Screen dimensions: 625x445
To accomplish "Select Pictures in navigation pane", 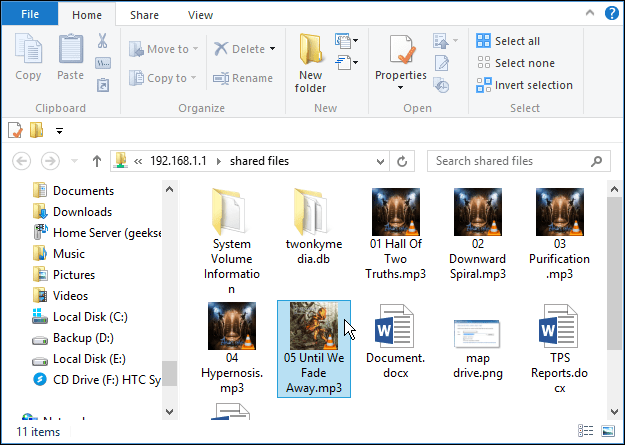I will coord(64,275).
